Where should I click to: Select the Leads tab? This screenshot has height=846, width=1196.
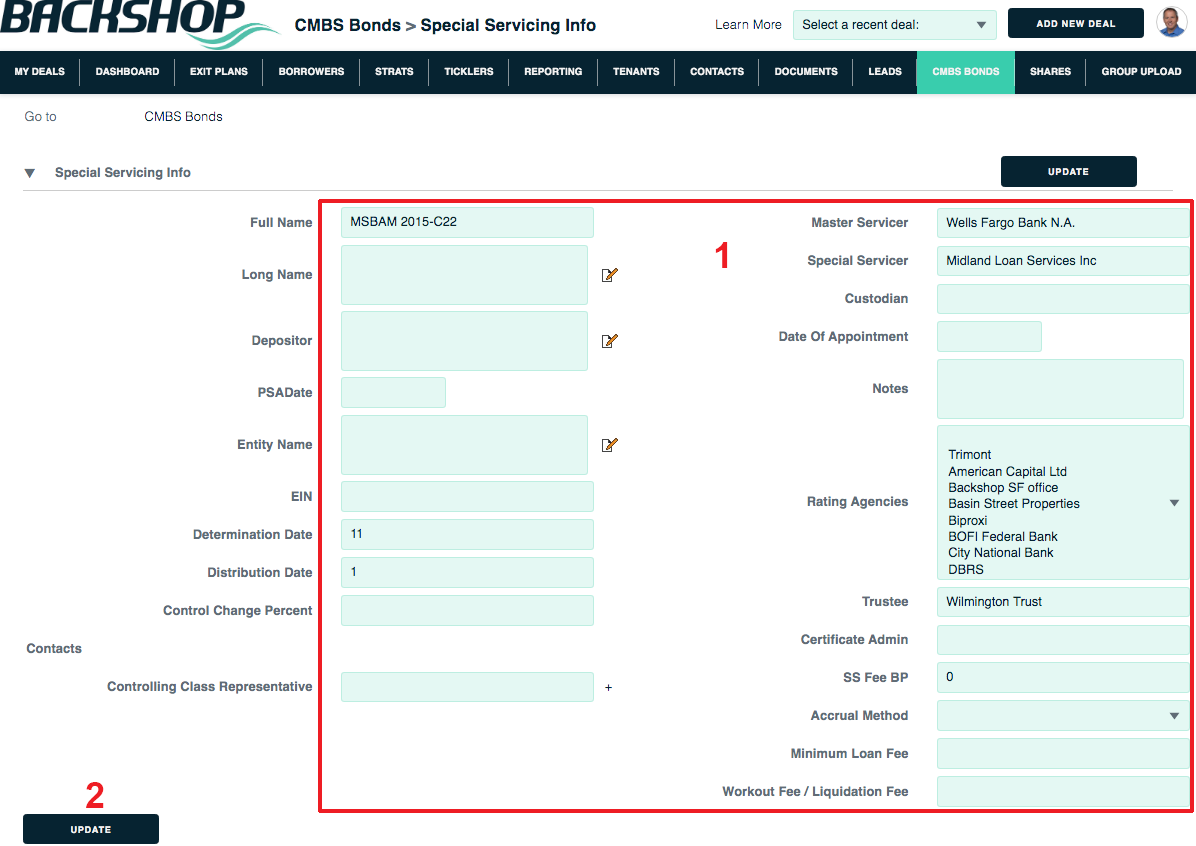tap(885, 72)
